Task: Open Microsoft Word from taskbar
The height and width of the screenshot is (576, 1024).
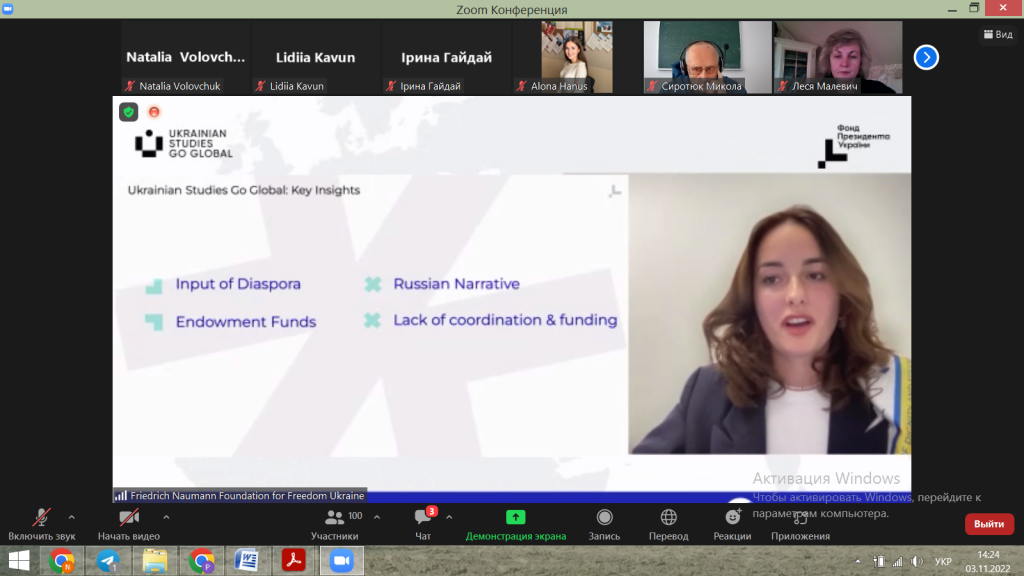Action: (248, 561)
